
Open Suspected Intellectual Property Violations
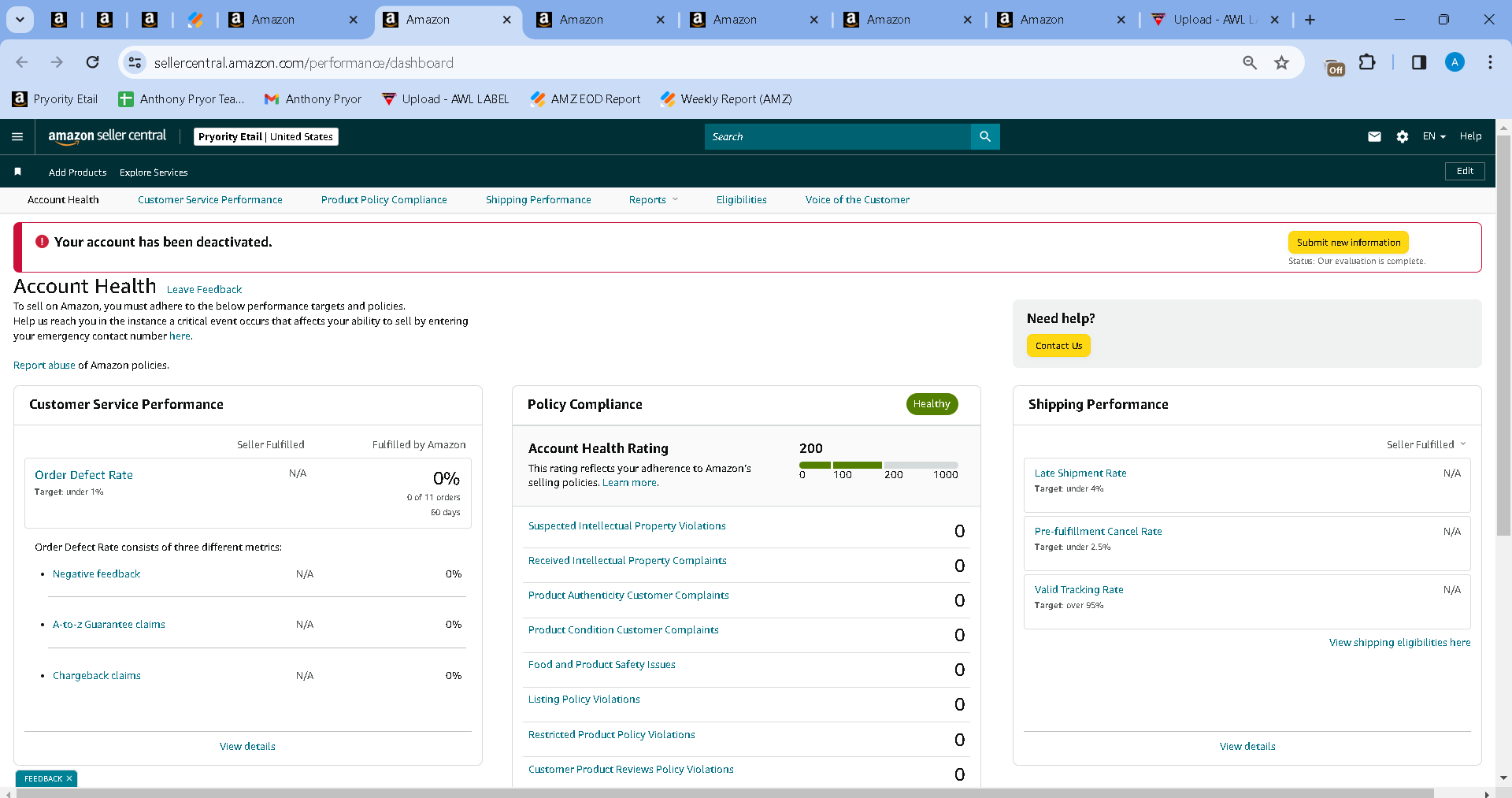pyautogui.click(x=627, y=526)
